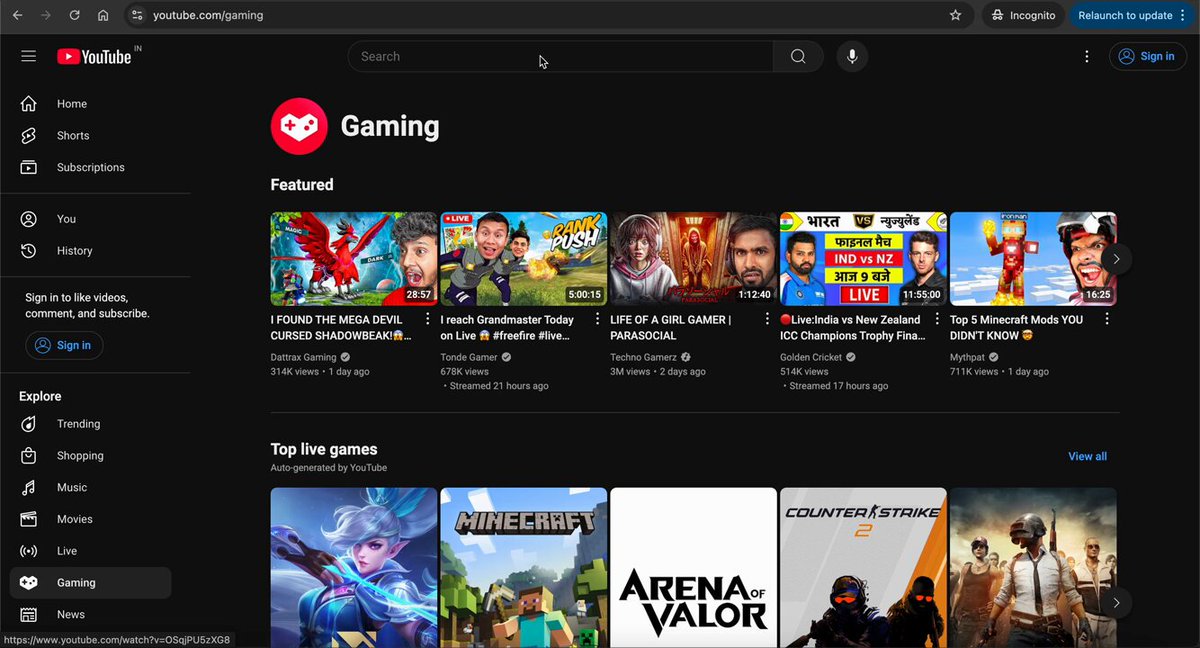Screen dimensions: 1200x648
Task: Open the Arena of Valor game card
Action: [x=694, y=568]
